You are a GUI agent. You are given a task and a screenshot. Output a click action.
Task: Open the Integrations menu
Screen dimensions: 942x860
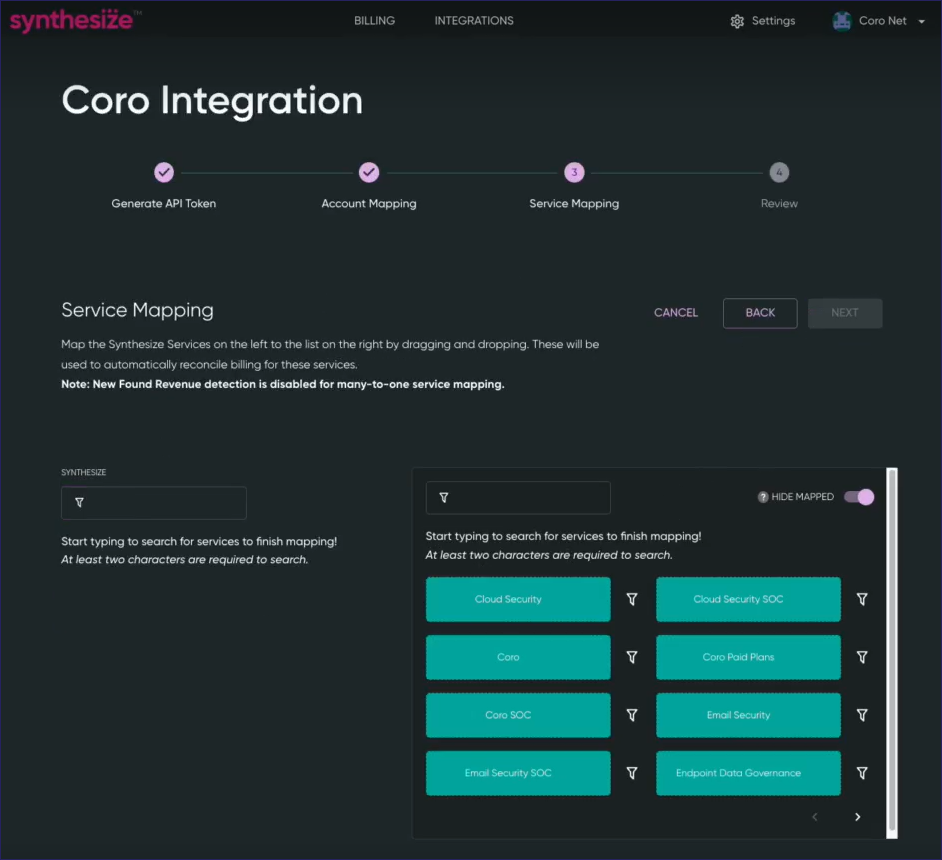pyautogui.click(x=474, y=21)
